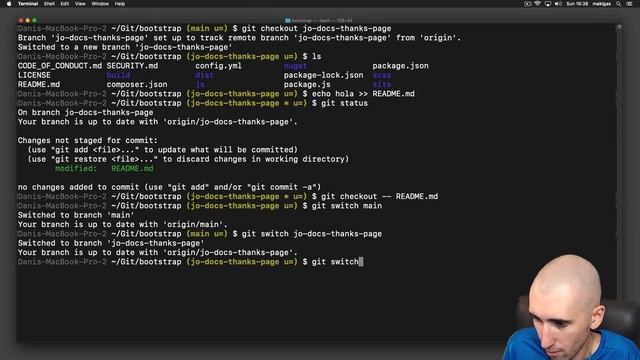
Task: Open the Help menu
Action: point(120,4)
